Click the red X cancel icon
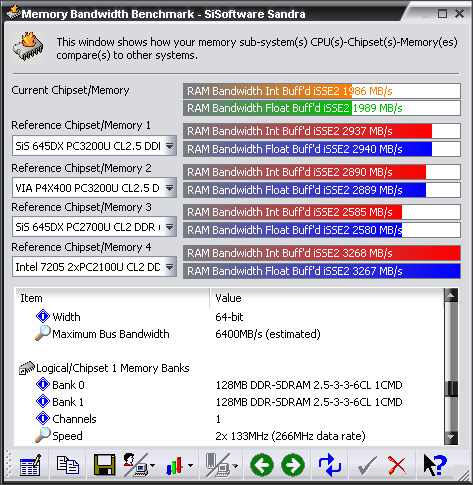Screen dimensions: 473x485 pos(397,465)
